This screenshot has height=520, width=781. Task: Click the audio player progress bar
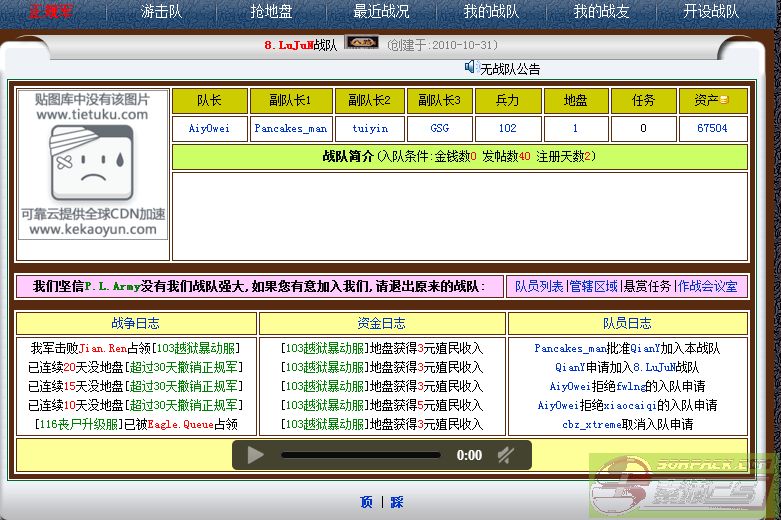(360, 455)
